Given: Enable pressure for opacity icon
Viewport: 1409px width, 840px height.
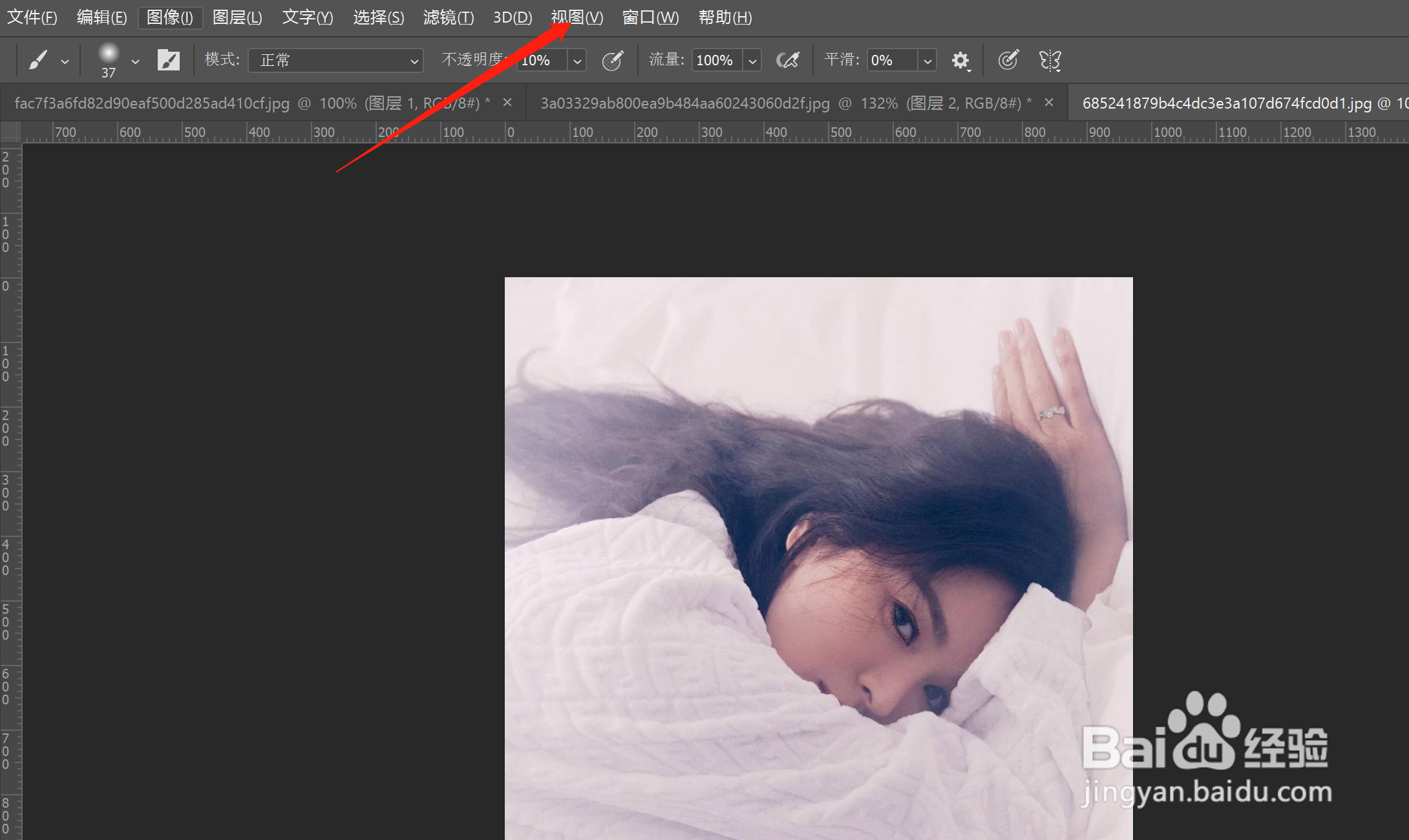Looking at the screenshot, I should [613, 60].
